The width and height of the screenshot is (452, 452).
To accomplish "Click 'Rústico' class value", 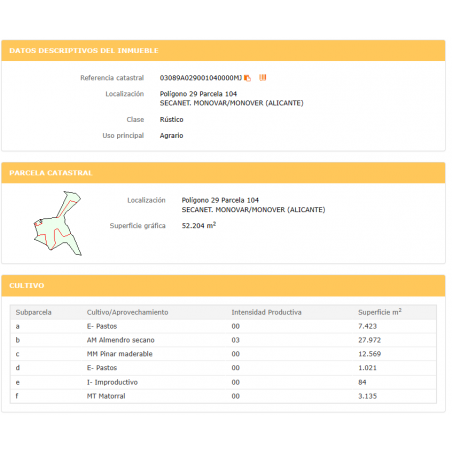I will [171, 120].
